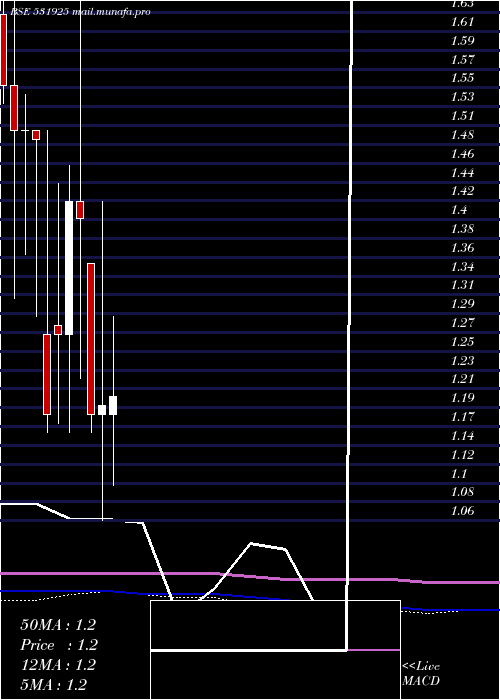Click the 1.19 price axis label
Image resolution: width=500 pixels, height=700 pixels.
point(463,398)
